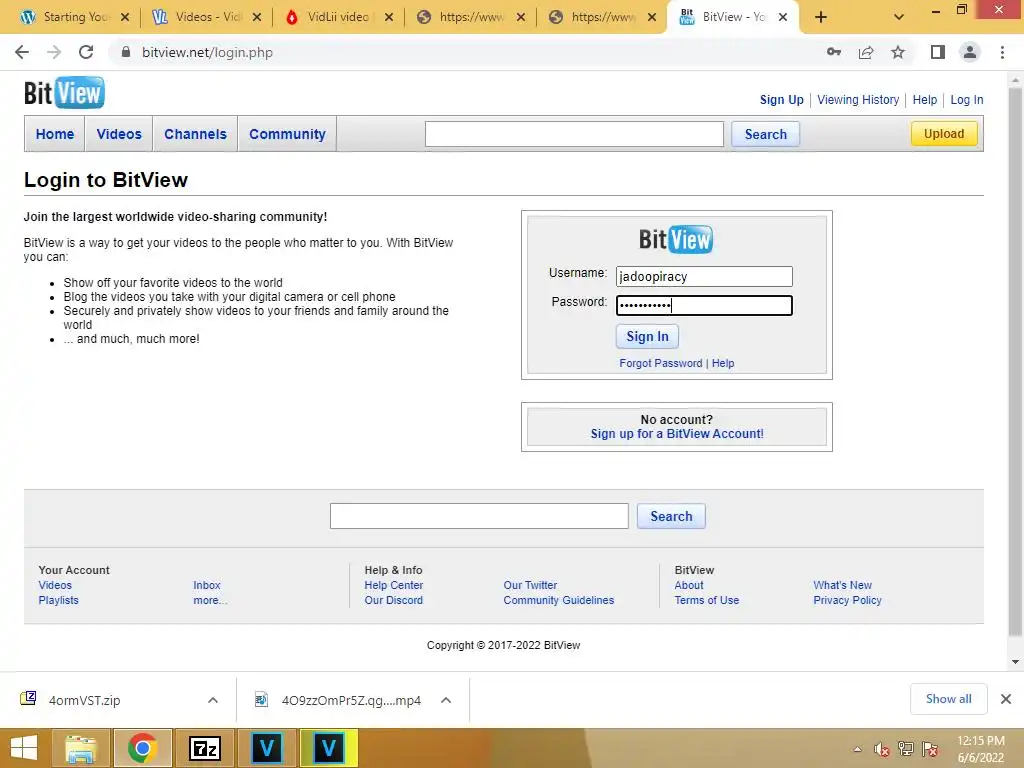
Task: Close the Videos - VidLii tab
Action: tap(257, 17)
